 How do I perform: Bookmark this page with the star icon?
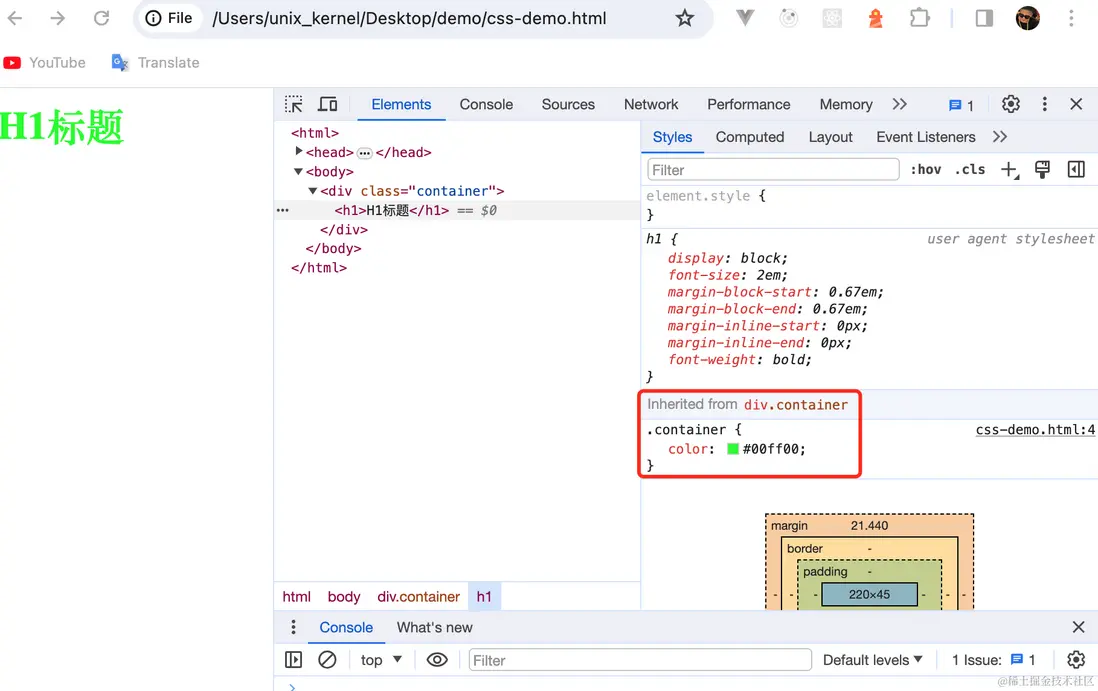click(x=684, y=18)
